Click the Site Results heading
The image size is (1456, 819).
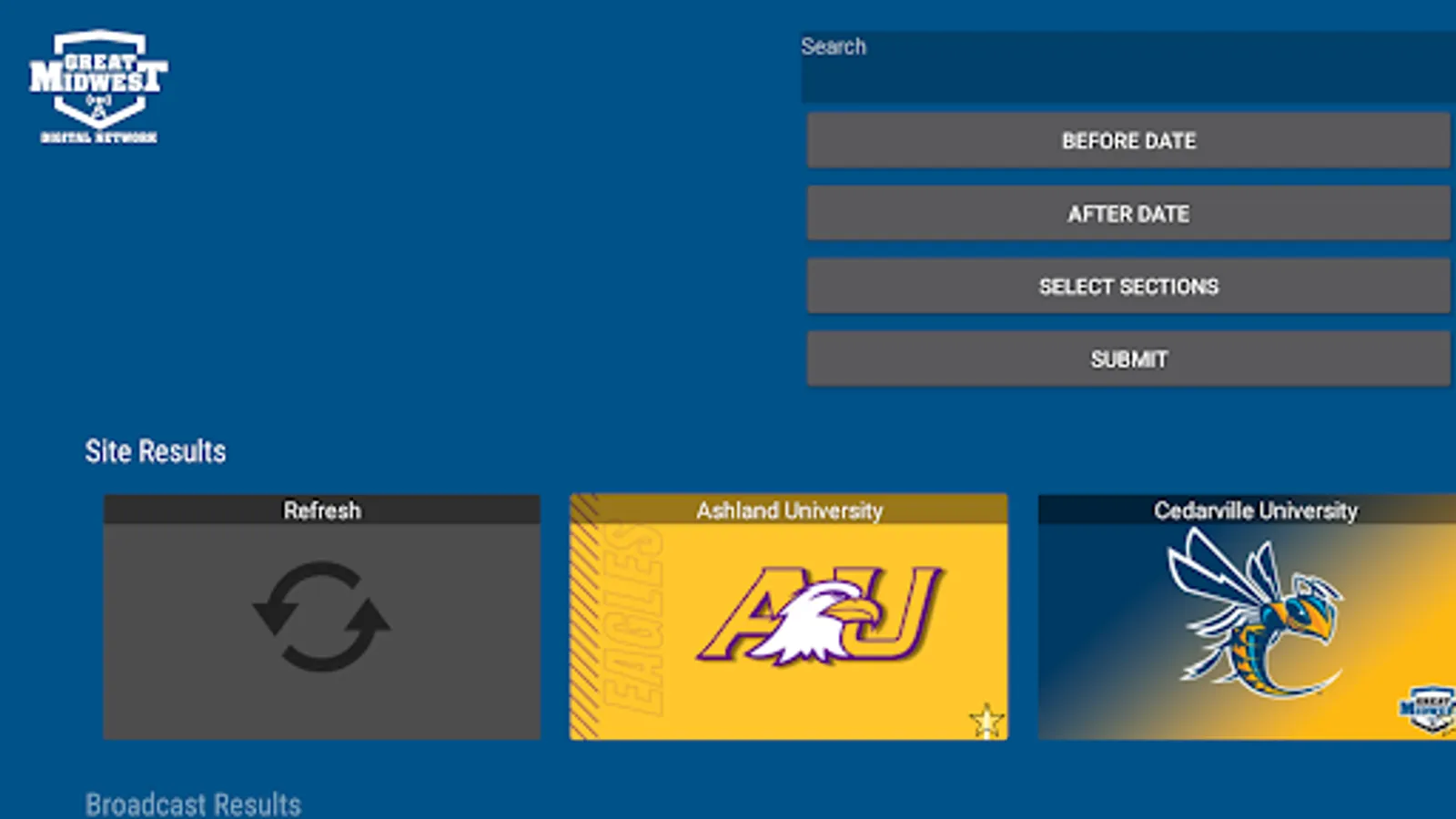point(156,451)
